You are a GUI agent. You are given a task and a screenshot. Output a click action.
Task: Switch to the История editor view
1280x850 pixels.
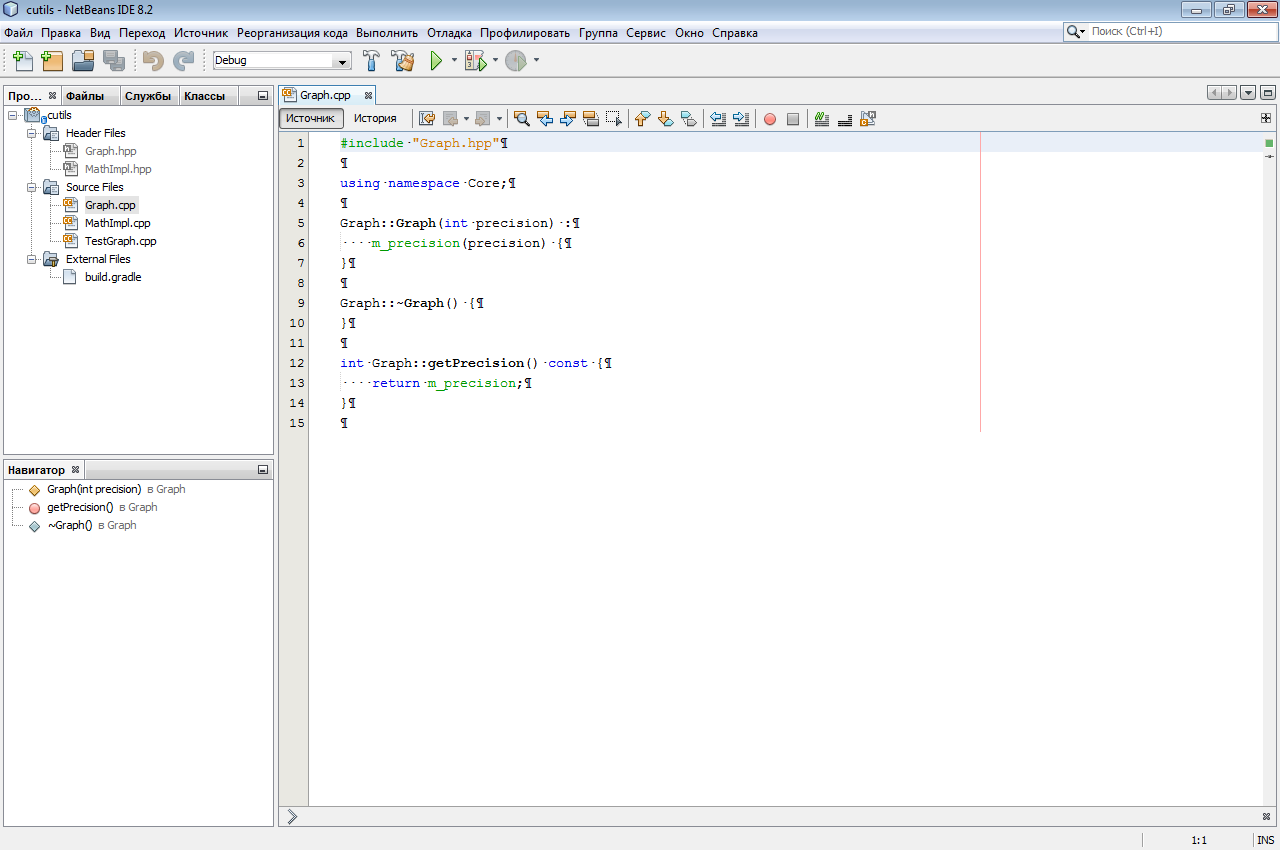[375, 118]
